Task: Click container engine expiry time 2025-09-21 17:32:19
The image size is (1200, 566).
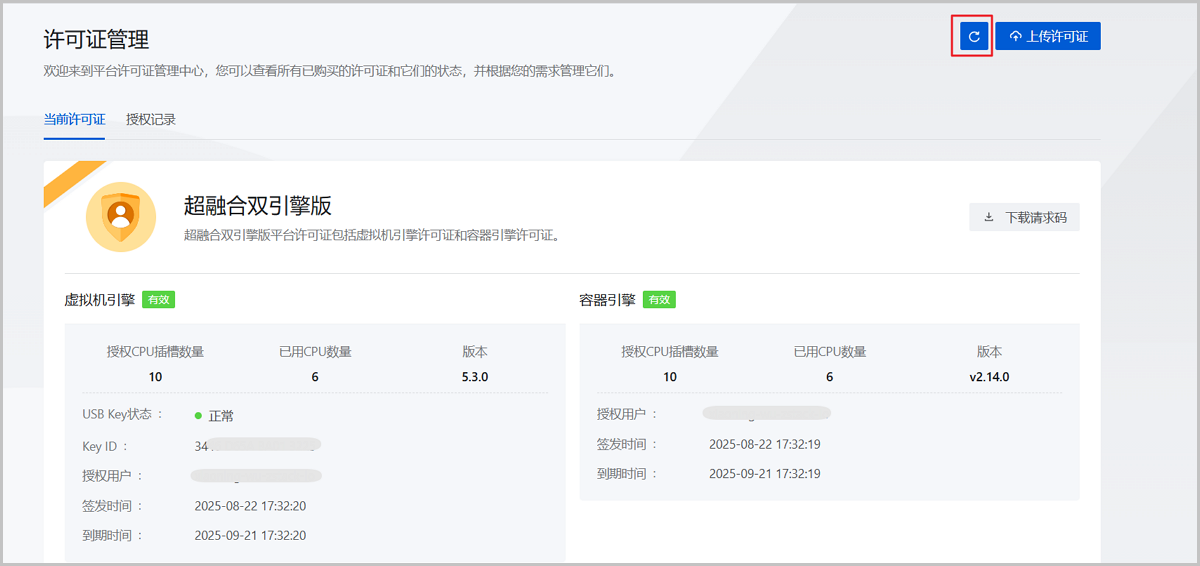Action: click(x=765, y=474)
